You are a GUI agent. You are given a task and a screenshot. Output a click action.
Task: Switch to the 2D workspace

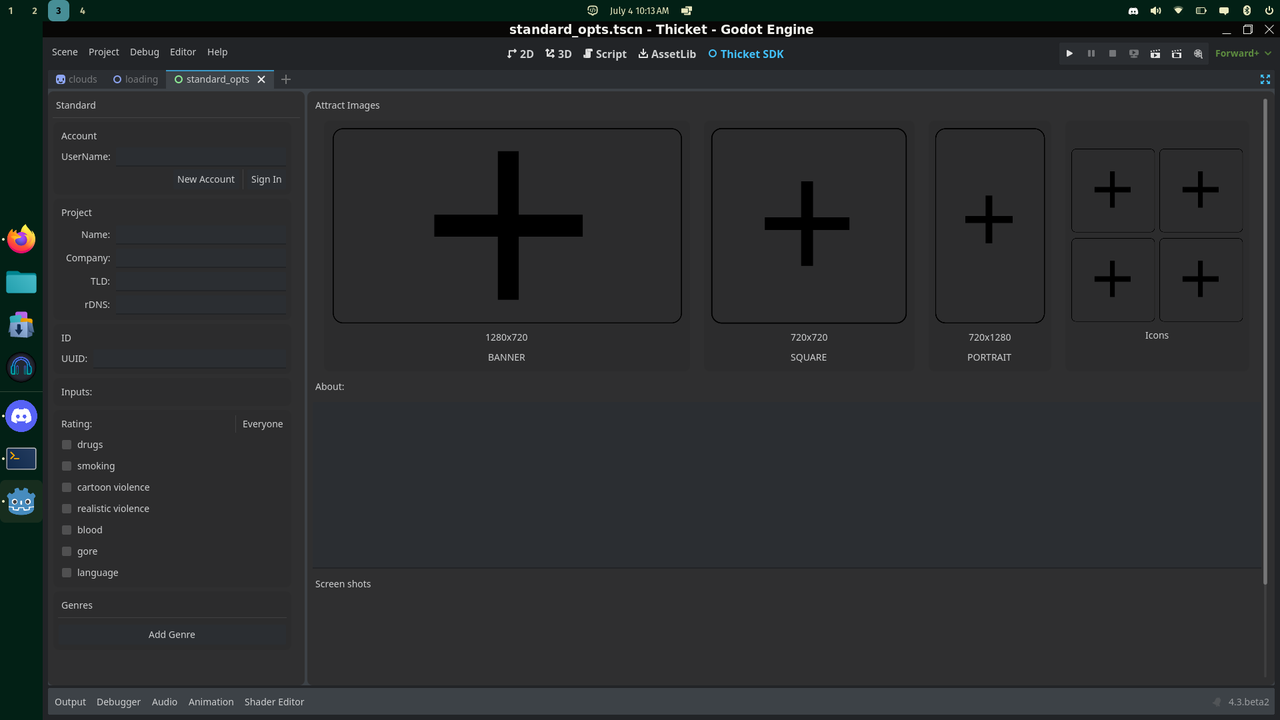520,54
